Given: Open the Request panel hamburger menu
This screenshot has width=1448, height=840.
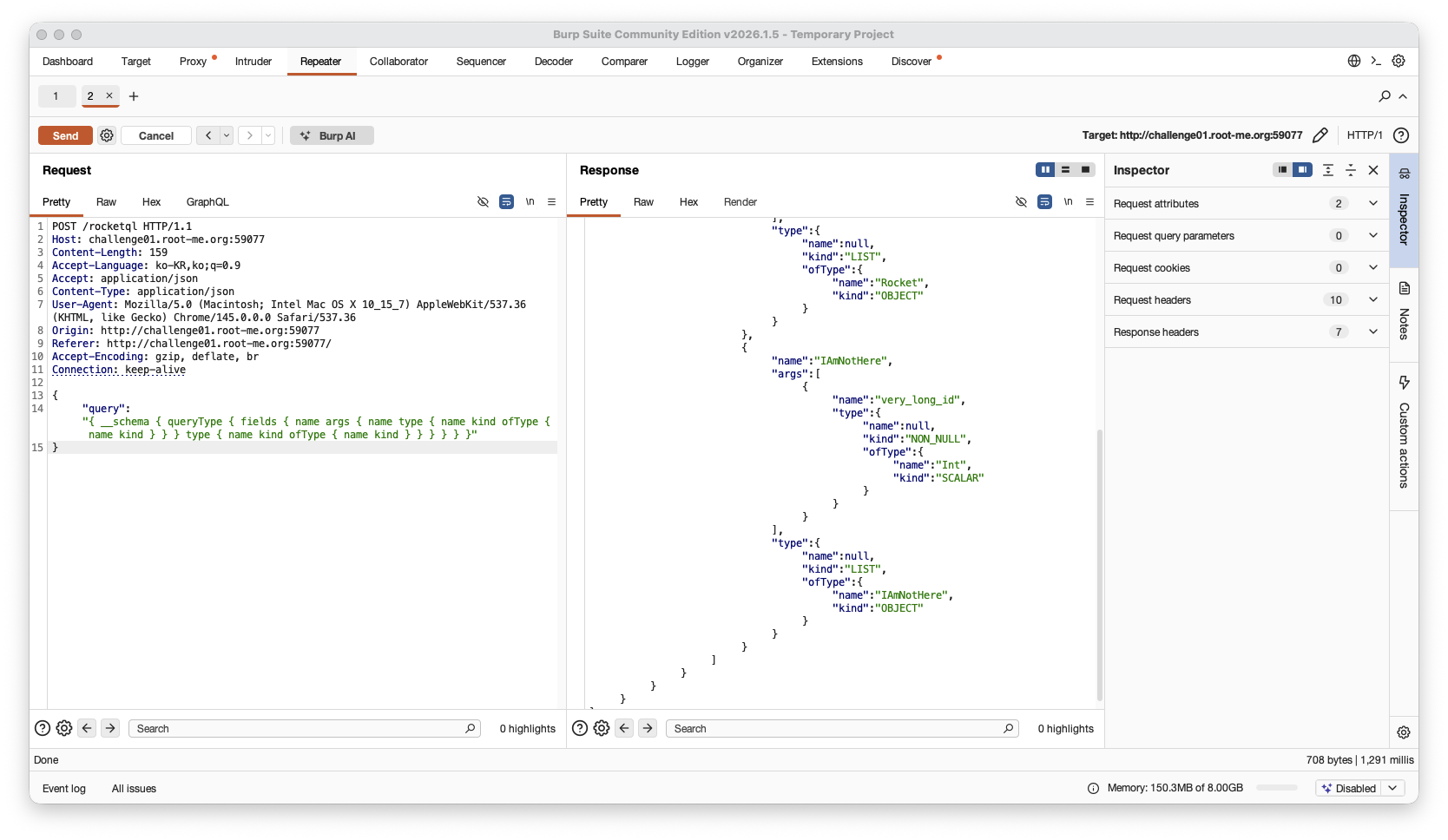Looking at the screenshot, I should [551, 202].
